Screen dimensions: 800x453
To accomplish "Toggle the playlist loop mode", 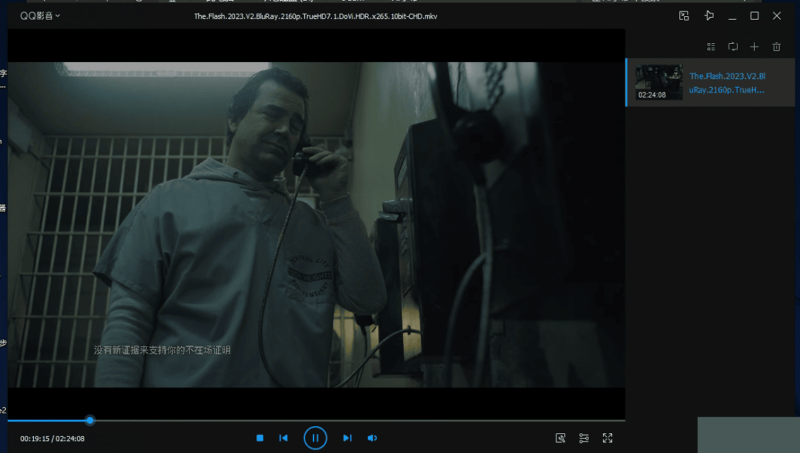I will point(733,46).
